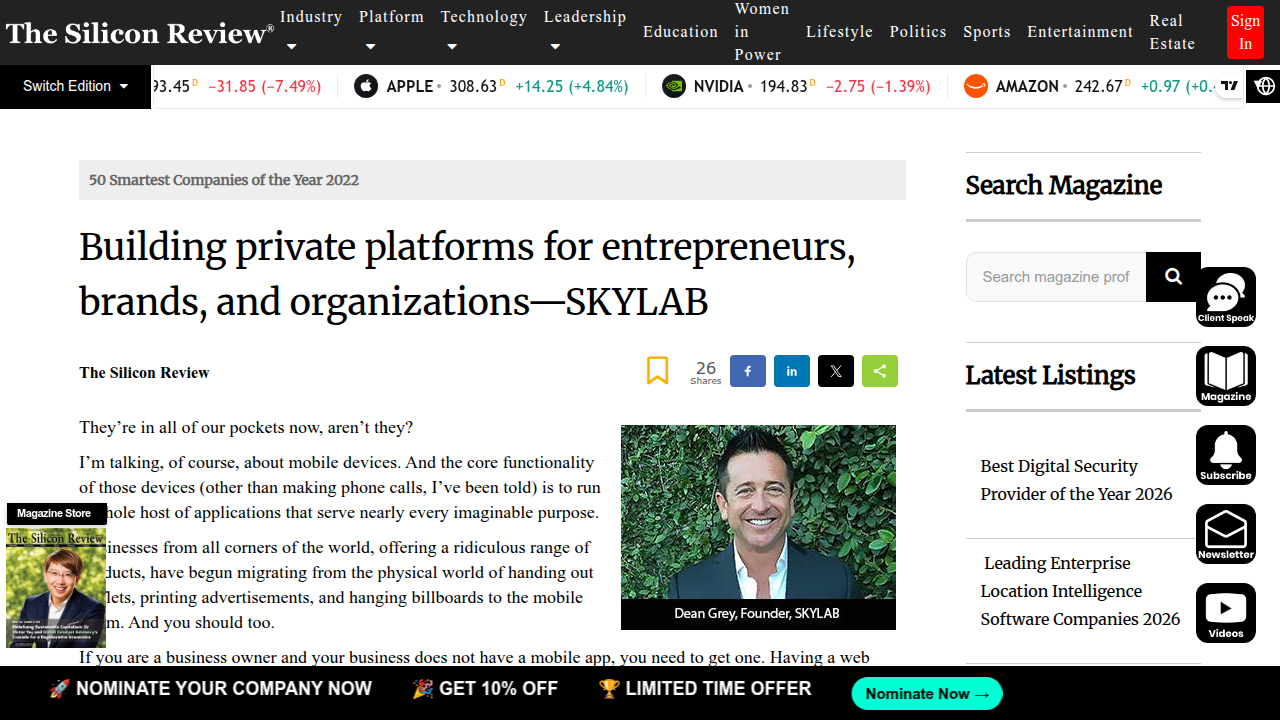
Task: Open the Sports menu item
Action: click(987, 32)
